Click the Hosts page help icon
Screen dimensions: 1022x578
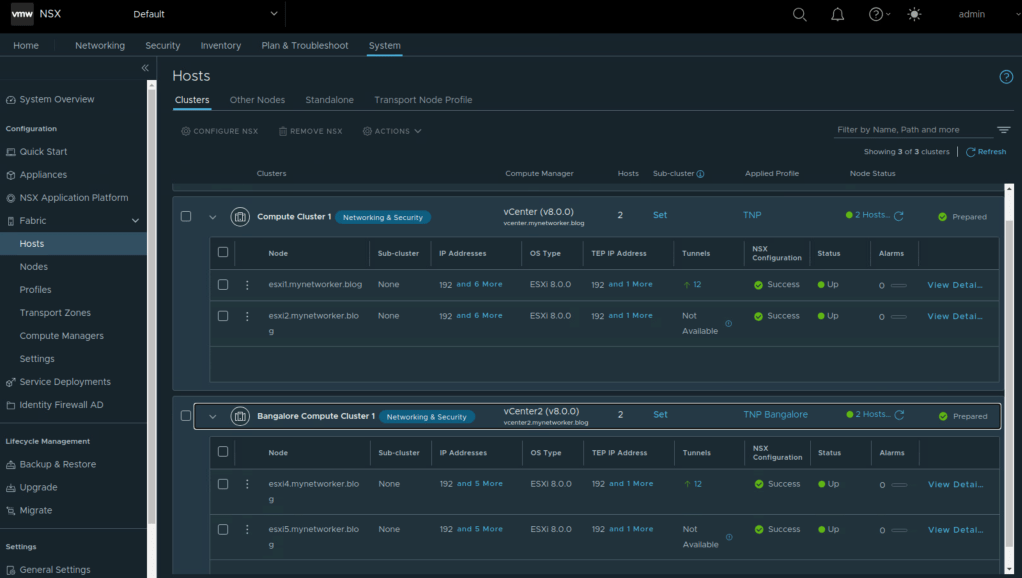(x=1006, y=77)
